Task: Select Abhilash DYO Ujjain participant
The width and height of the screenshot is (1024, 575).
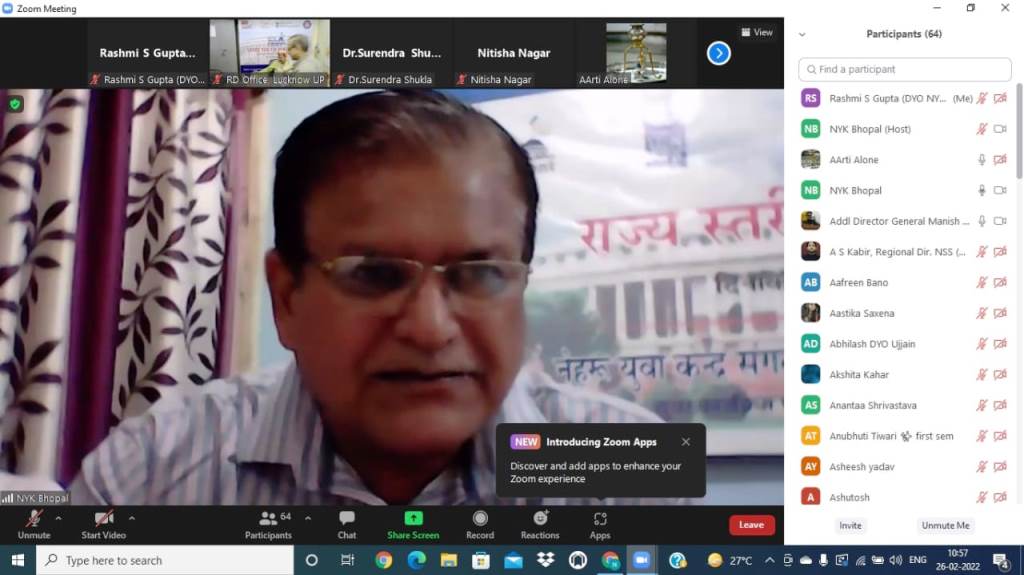Action: [x=904, y=344]
